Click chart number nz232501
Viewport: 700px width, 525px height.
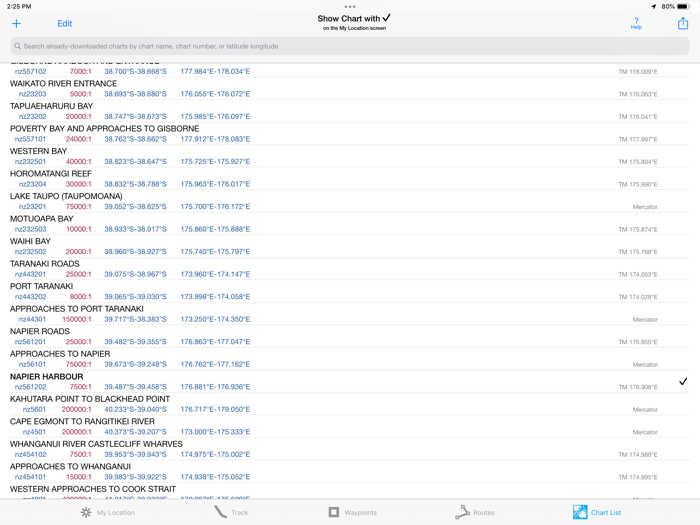(x=30, y=162)
